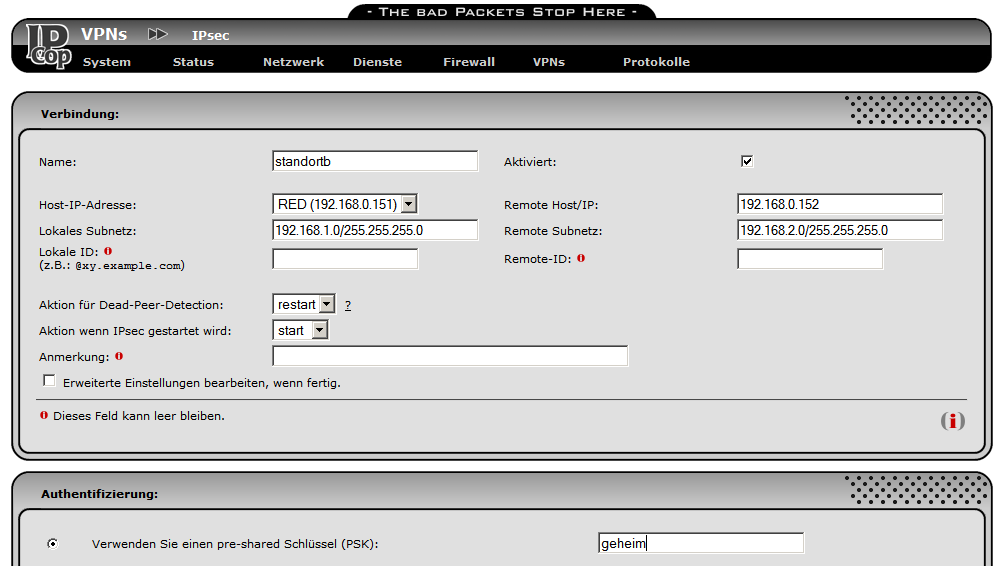This screenshot has width=1004, height=566.
Task: Open the Netzwerk menu
Action: (293, 62)
